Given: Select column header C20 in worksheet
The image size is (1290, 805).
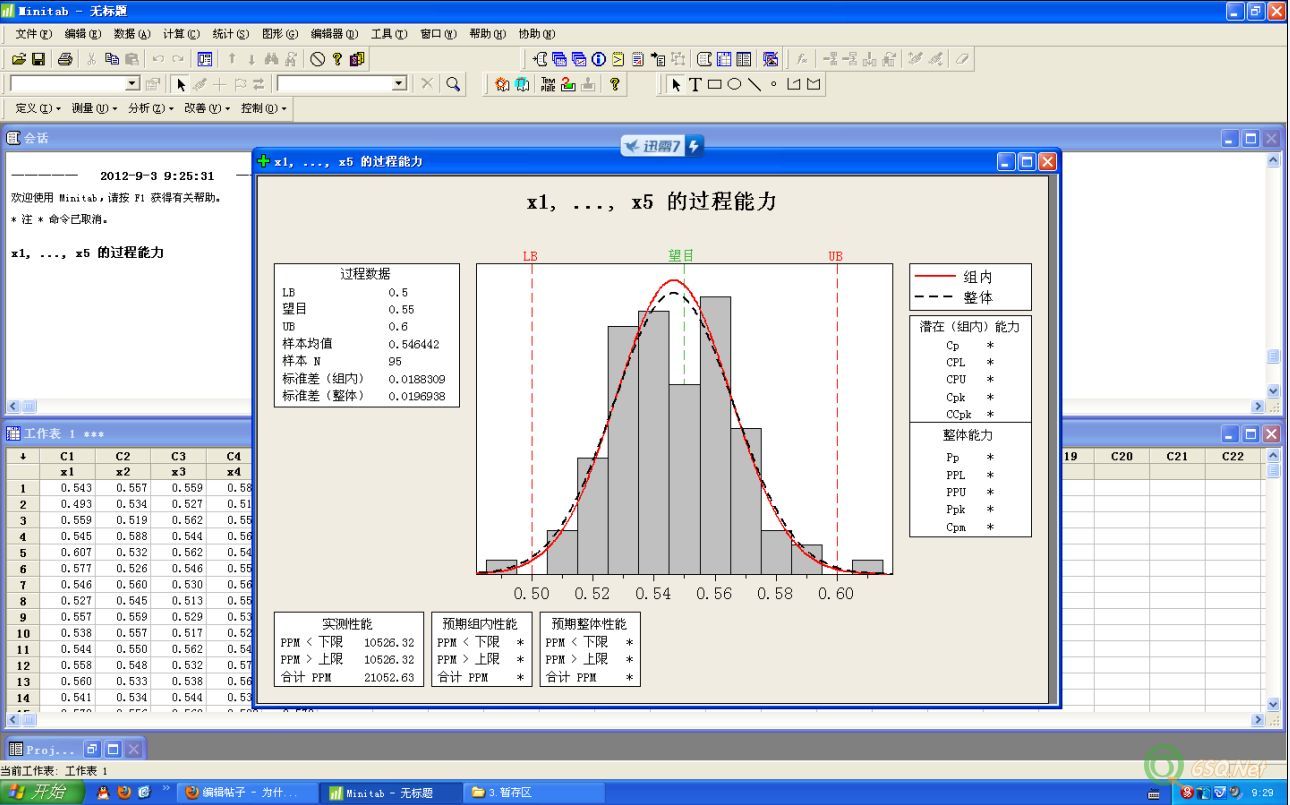Looking at the screenshot, I should (x=1121, y=456).
